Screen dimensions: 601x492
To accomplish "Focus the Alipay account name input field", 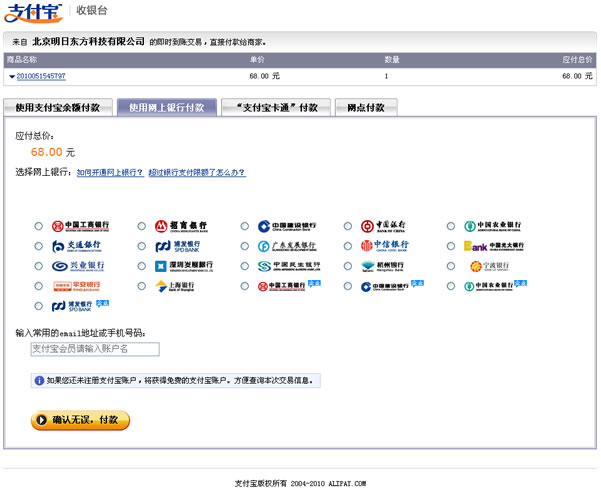I will click(95, 349).
